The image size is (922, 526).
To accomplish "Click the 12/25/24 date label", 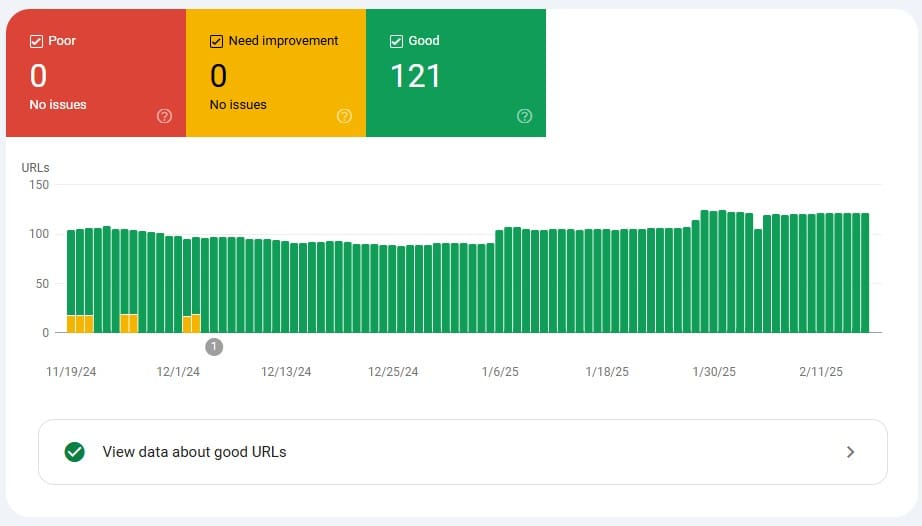I will click(x=393, y=372).
